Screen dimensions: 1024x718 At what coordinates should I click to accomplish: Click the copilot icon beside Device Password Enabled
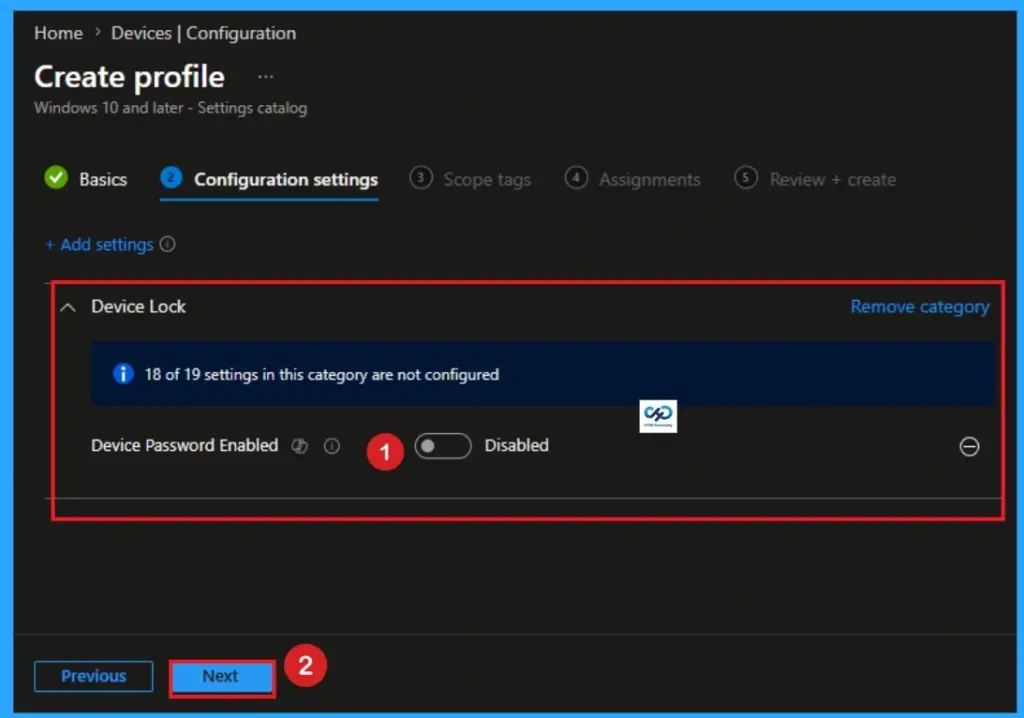300,446
